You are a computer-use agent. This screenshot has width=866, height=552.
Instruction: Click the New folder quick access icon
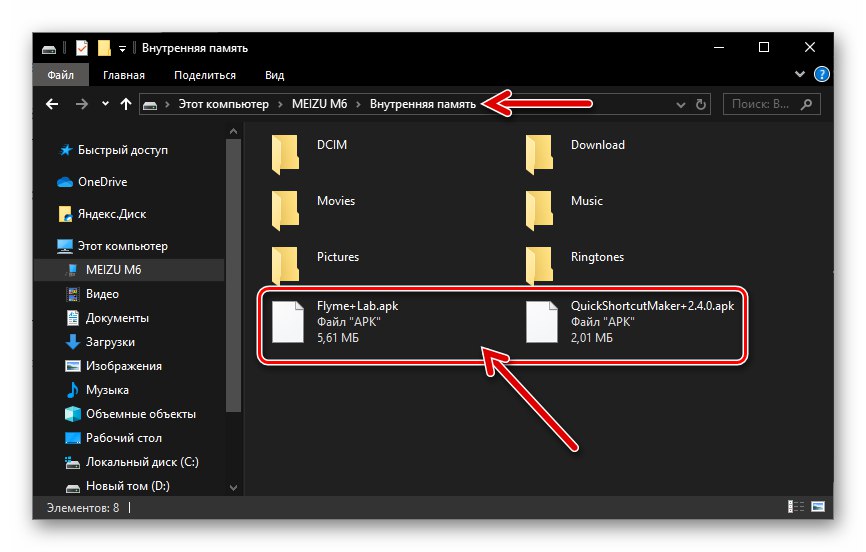(x=104, y=49)
